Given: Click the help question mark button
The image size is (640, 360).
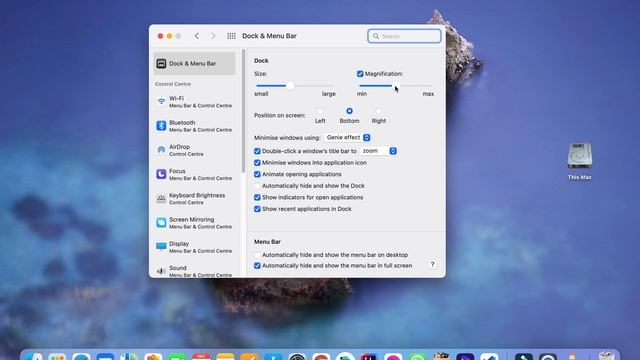Looking at the screenshot, I should pos(432,264).
